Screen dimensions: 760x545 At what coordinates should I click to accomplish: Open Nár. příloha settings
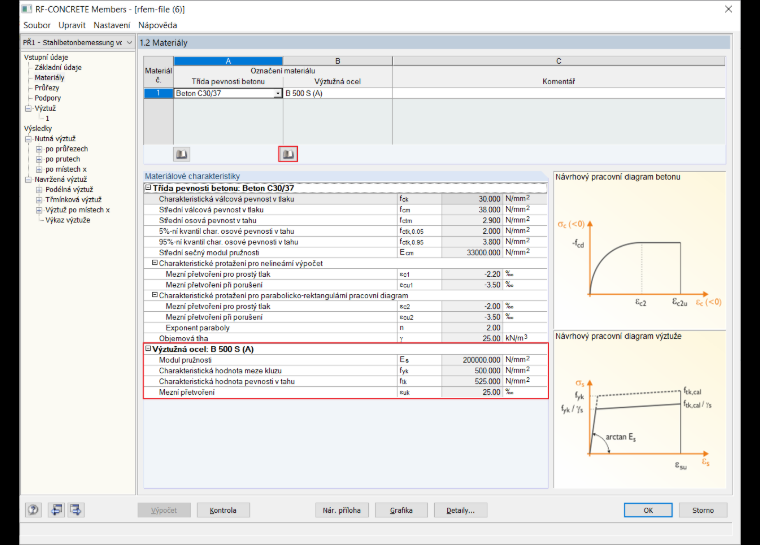(x=342, y=510)
